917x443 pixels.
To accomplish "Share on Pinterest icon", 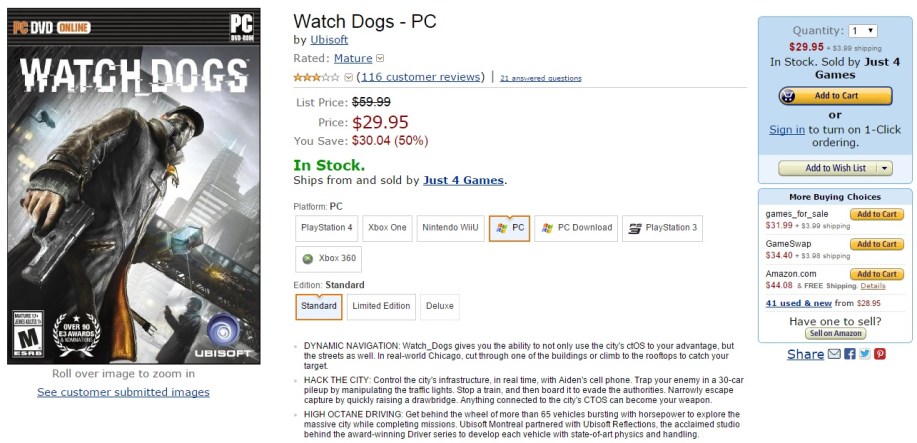I will [x=879, y=354].
